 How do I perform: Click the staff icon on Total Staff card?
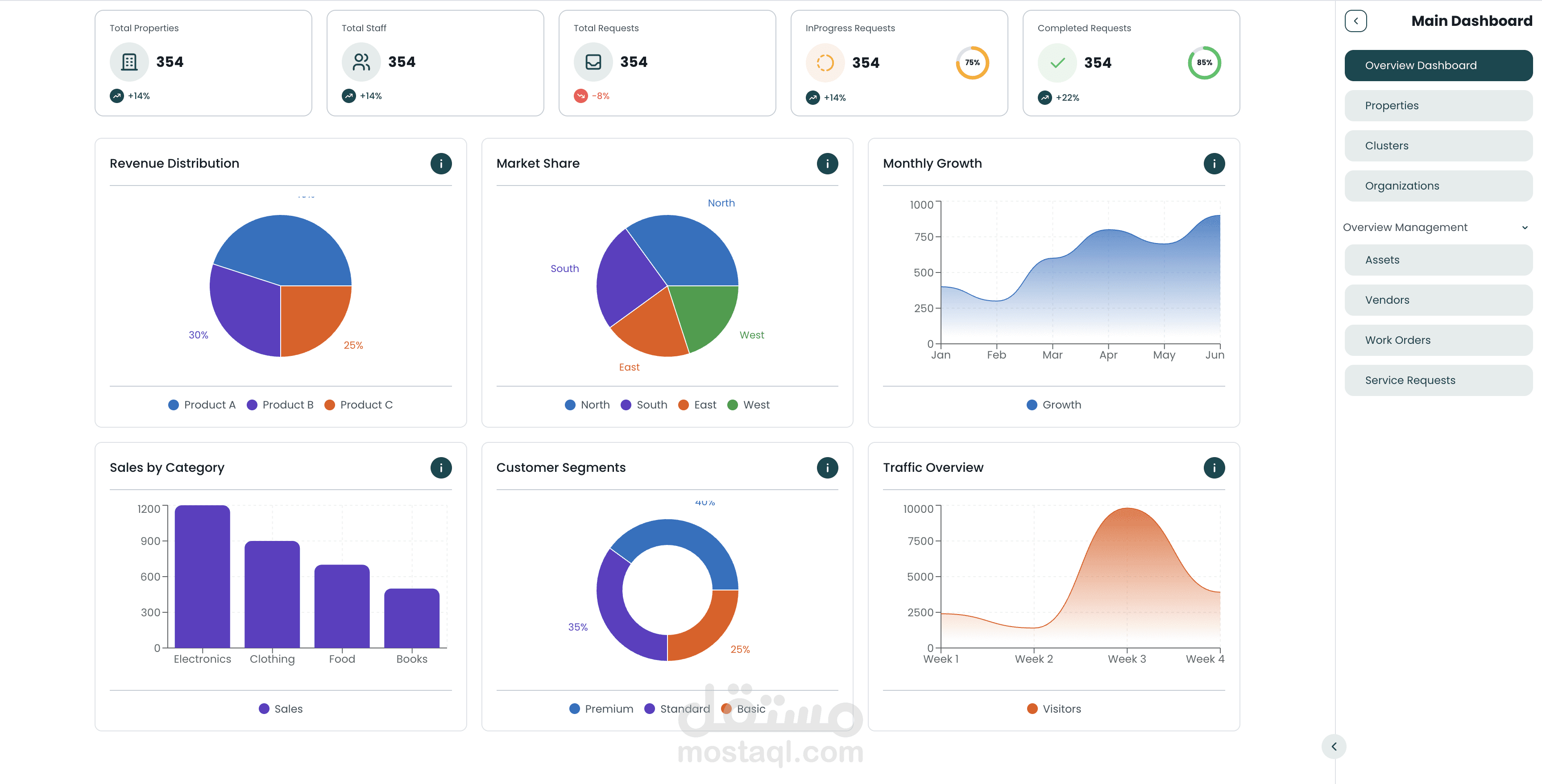coord(361,62)
